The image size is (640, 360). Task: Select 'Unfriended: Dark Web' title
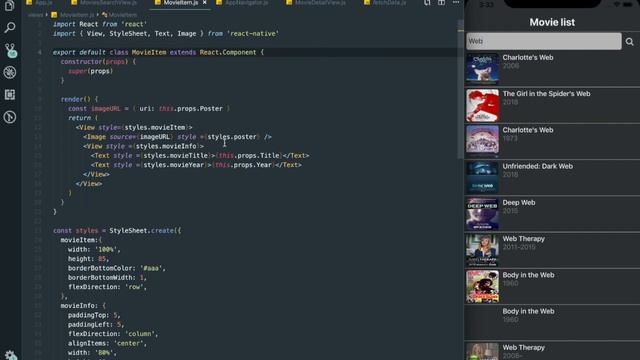538,166
